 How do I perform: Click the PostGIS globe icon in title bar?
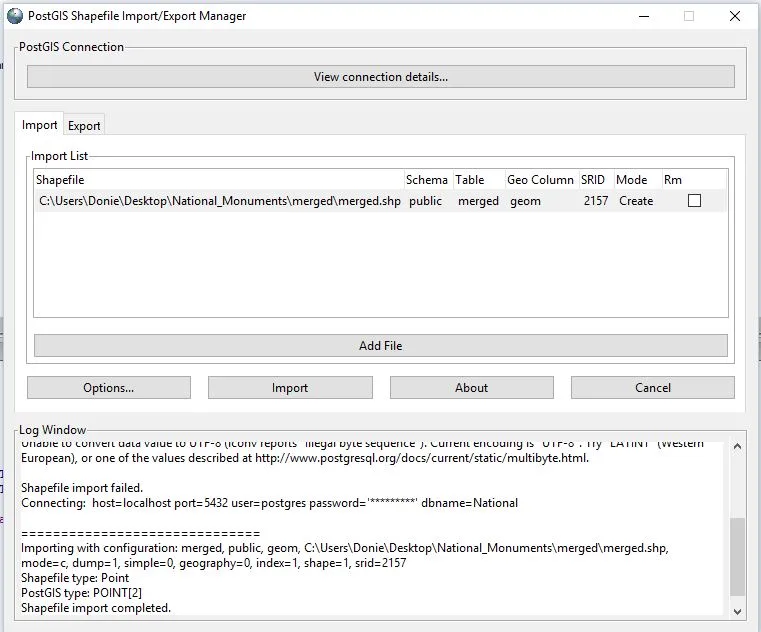15,16
